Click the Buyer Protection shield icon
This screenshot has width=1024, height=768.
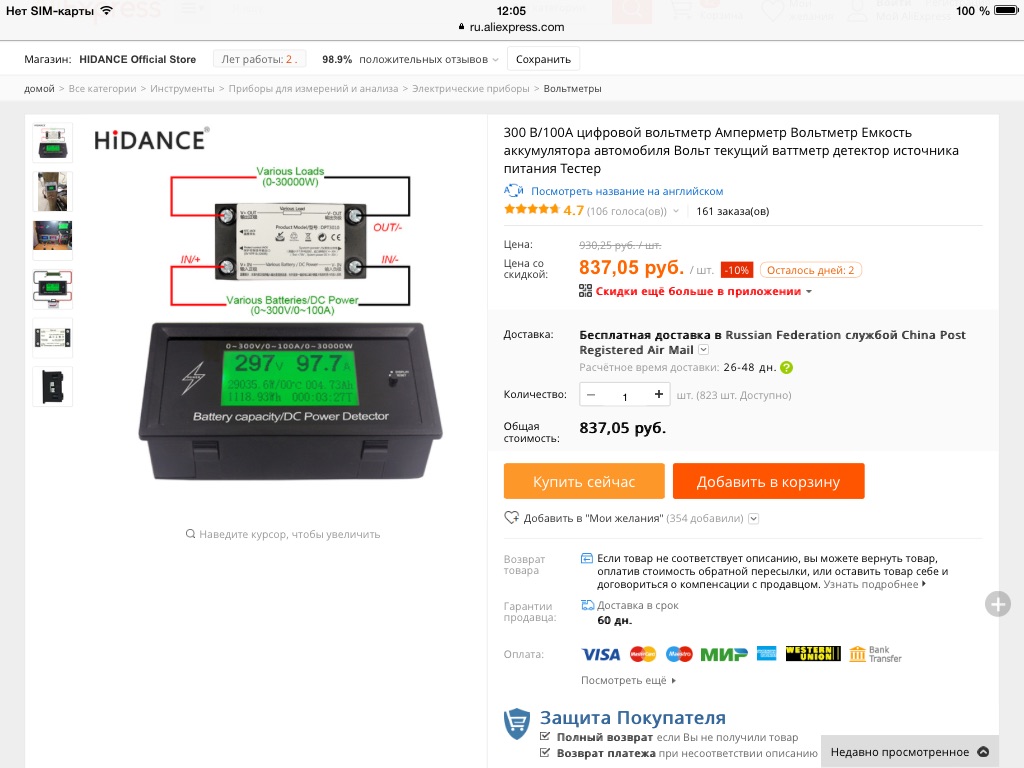517,724
